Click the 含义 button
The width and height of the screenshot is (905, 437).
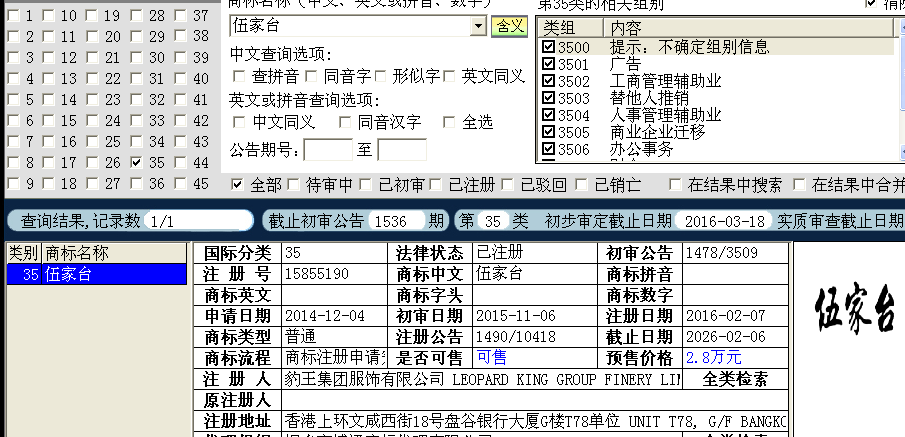[x=510, y=26]
